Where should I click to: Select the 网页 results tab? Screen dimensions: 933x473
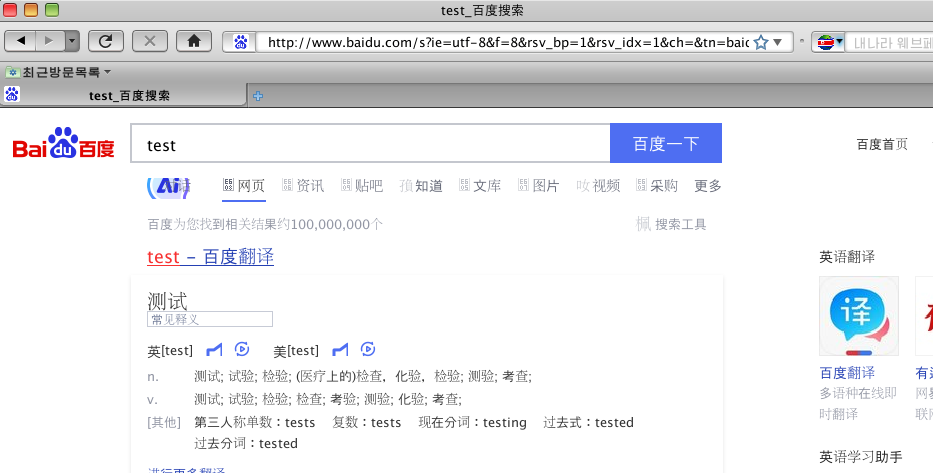coord(243,186)
